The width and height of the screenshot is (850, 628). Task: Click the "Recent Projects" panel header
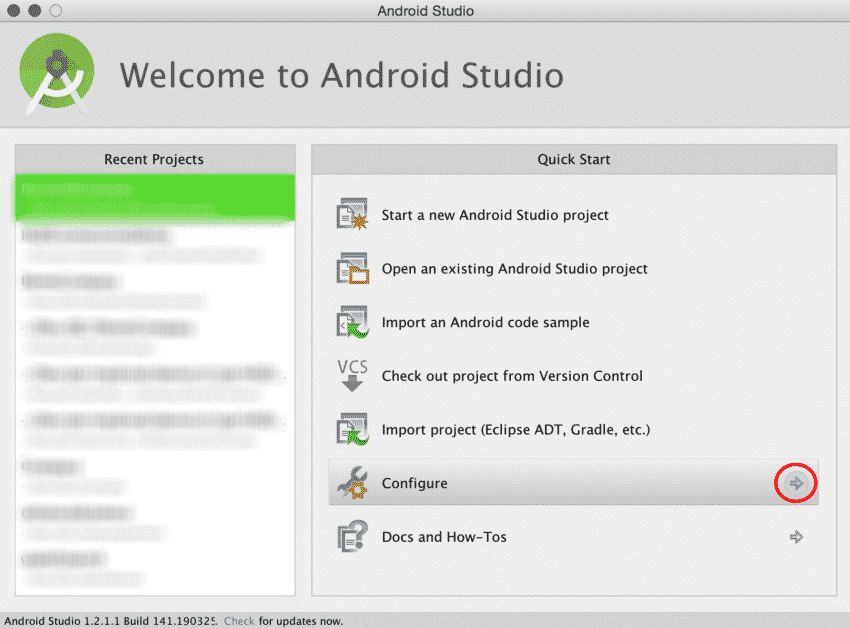155,159
